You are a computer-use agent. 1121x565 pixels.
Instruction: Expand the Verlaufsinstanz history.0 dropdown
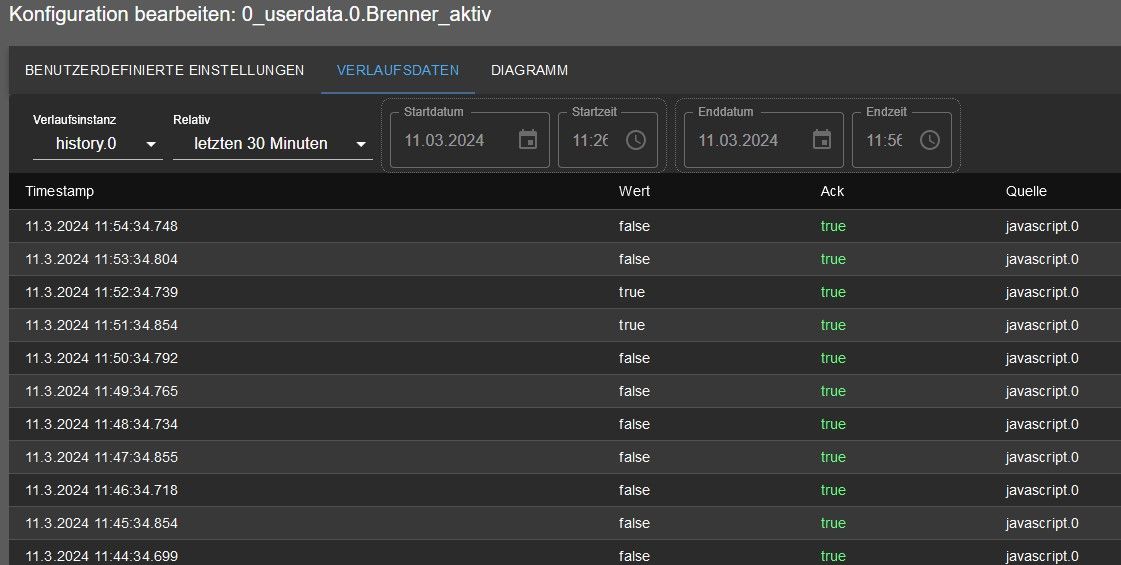coord(97,144)
